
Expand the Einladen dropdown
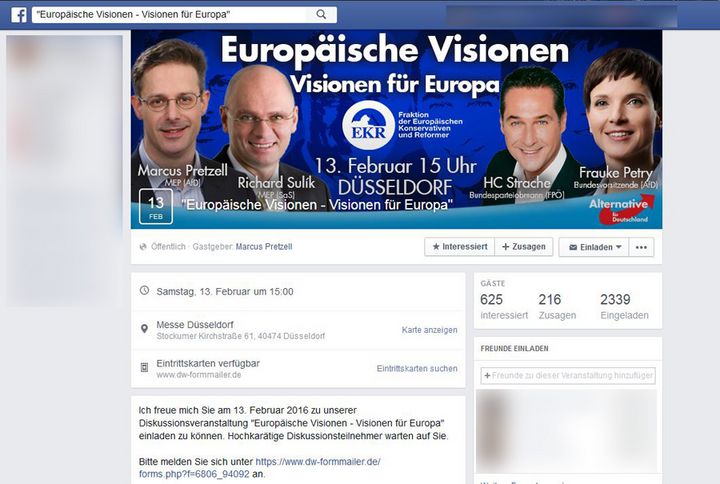[594, 247]
